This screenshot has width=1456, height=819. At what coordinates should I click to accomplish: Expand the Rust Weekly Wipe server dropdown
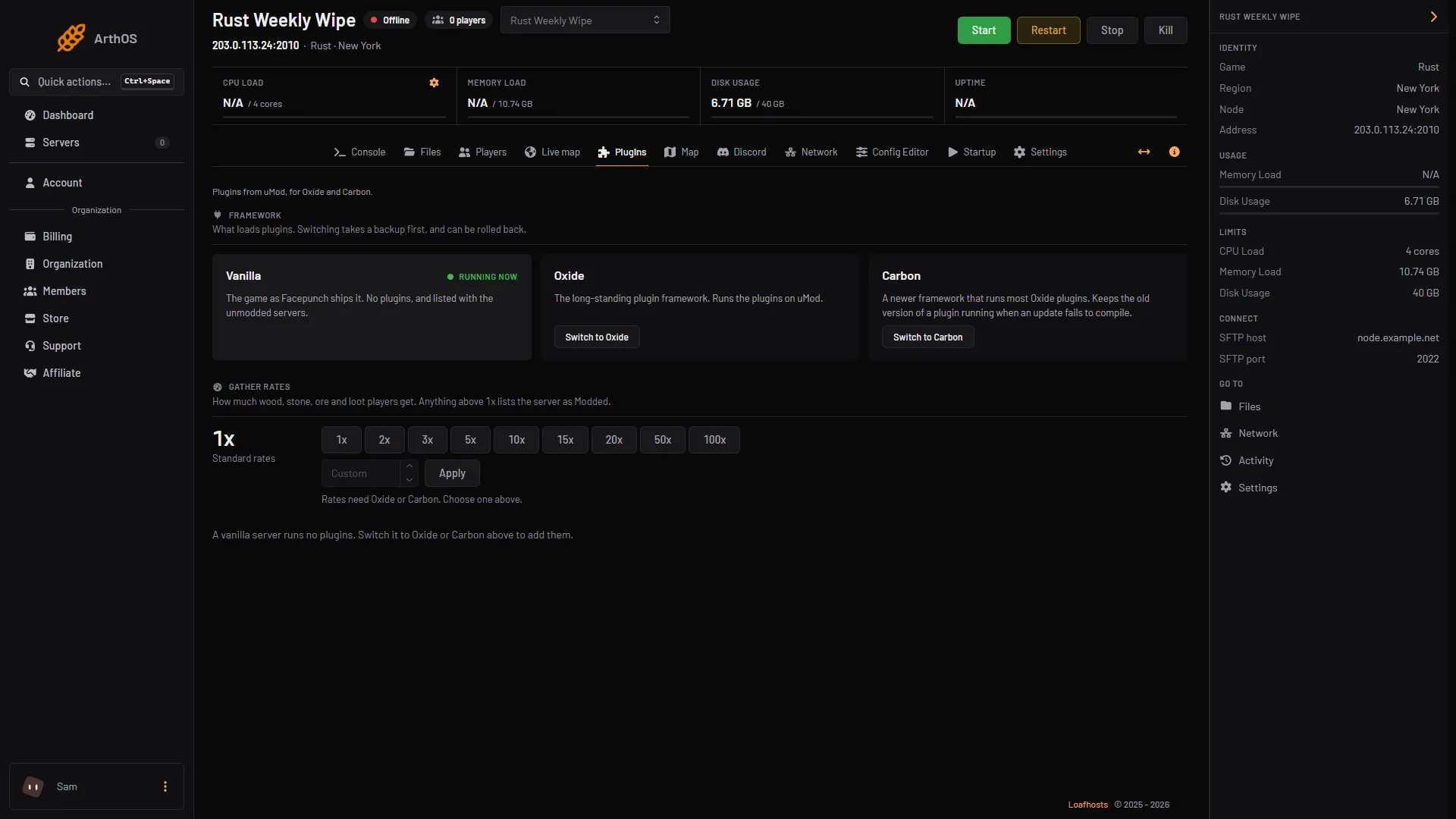pyautogui.click(x=585, y=20)
